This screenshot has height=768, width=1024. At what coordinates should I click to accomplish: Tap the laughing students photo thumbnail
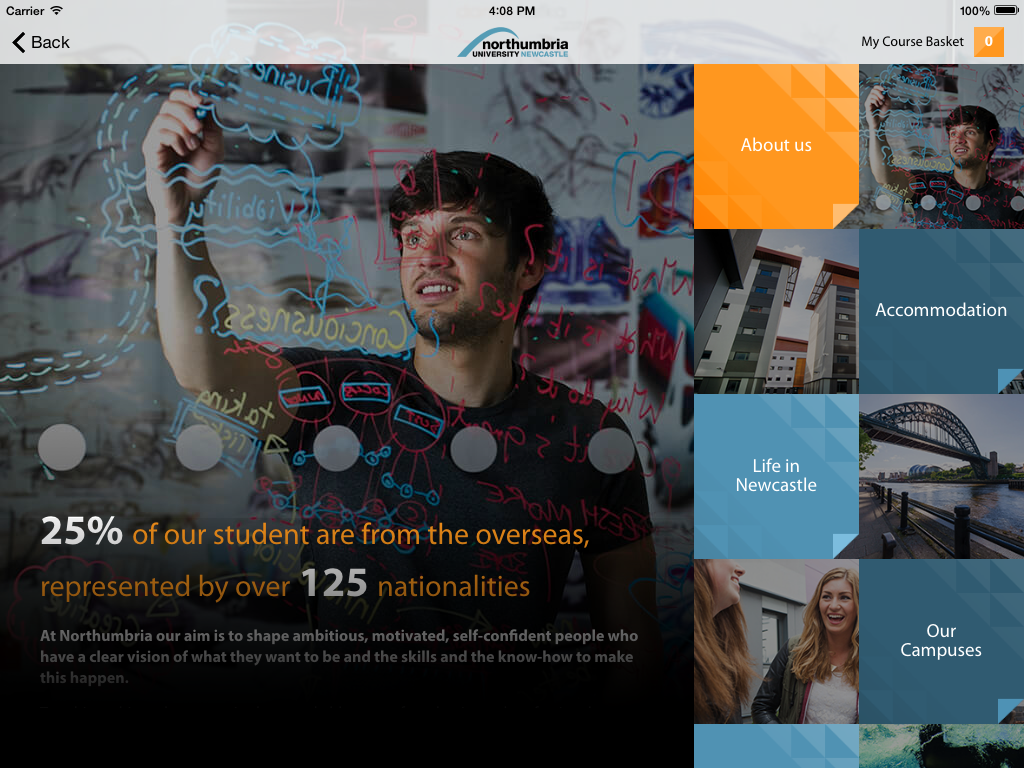pyautogui.click(x=776, y=641)
